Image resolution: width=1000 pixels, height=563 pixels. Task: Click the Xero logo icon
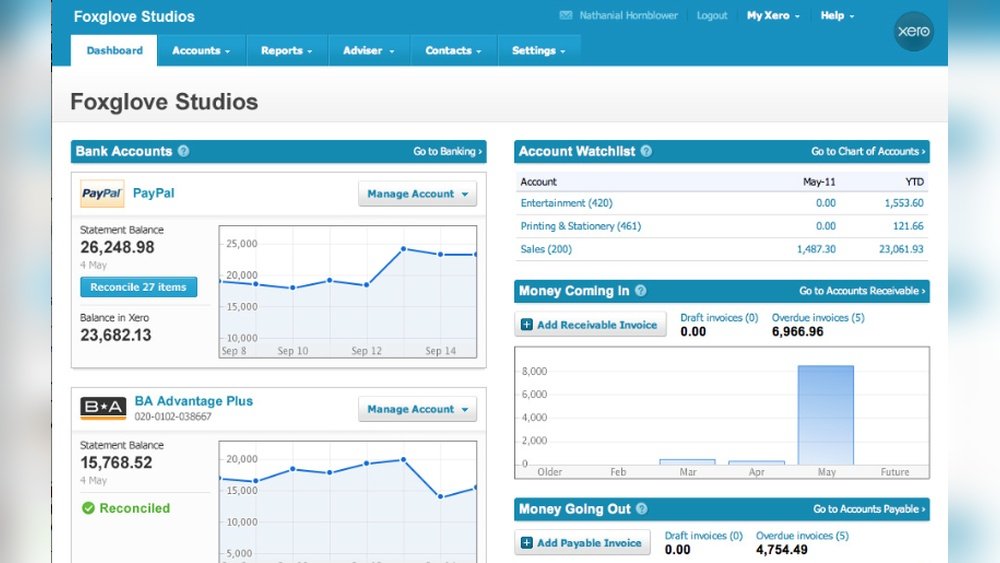[914, 32]
